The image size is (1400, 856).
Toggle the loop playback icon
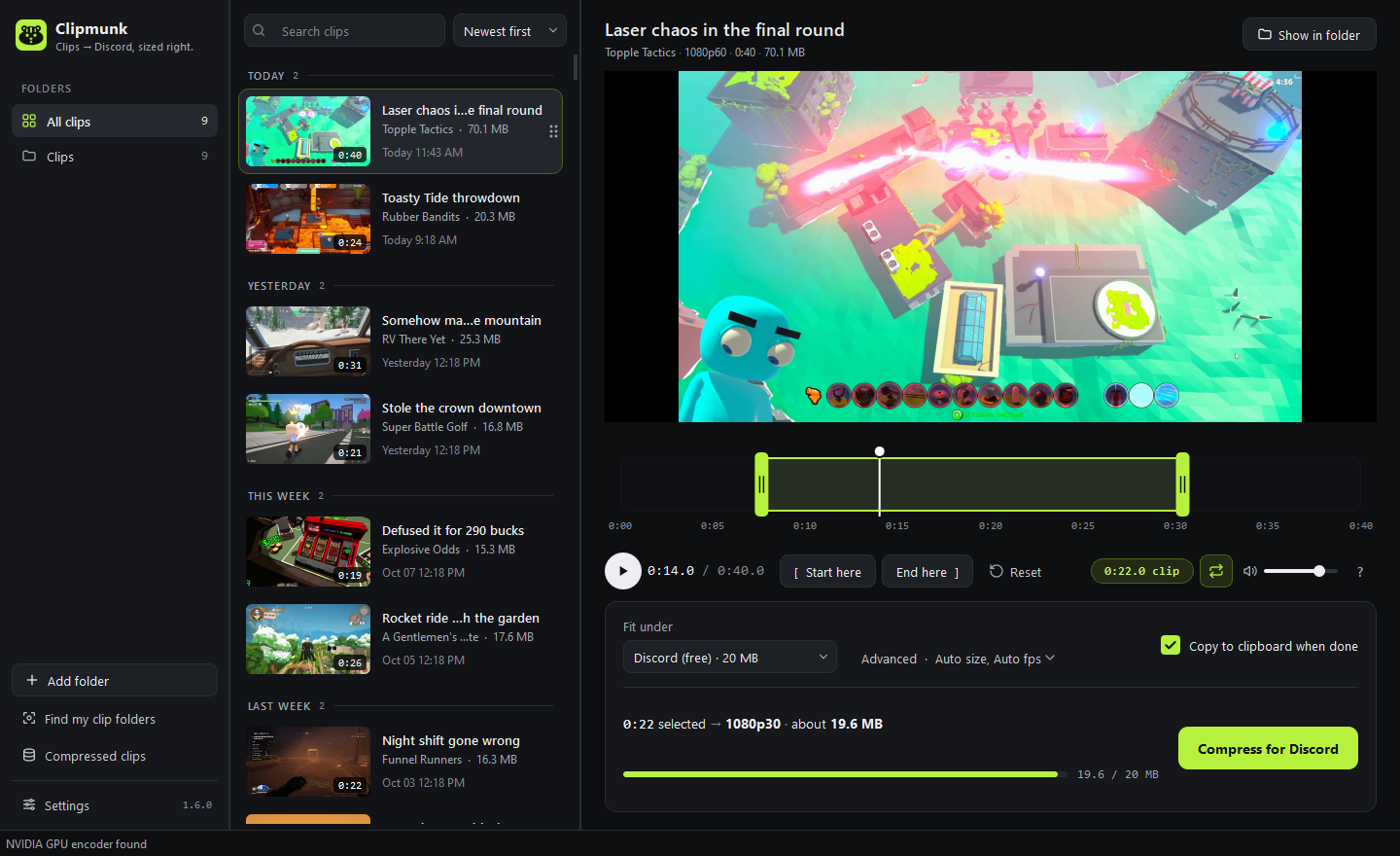[x=1216, y=571]
